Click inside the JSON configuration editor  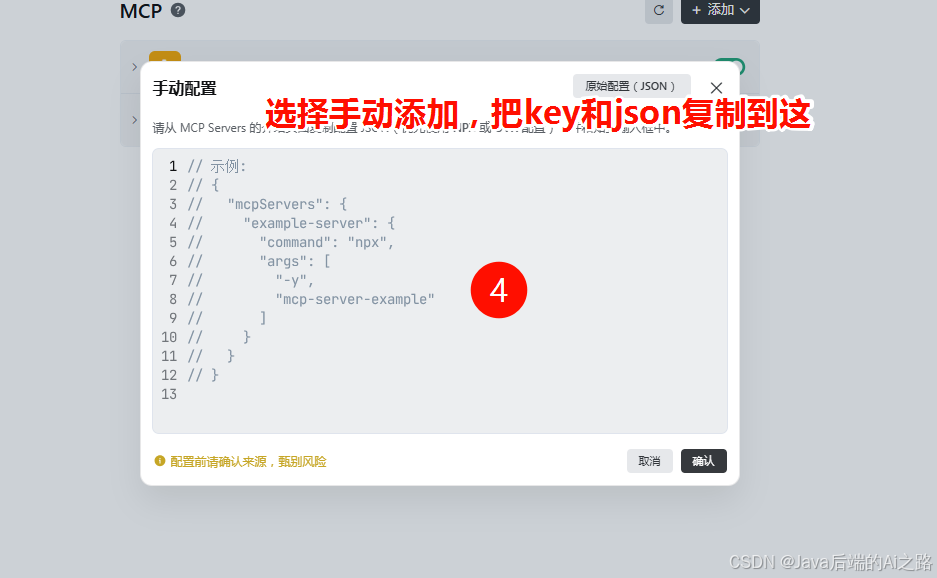pos(440,290)
